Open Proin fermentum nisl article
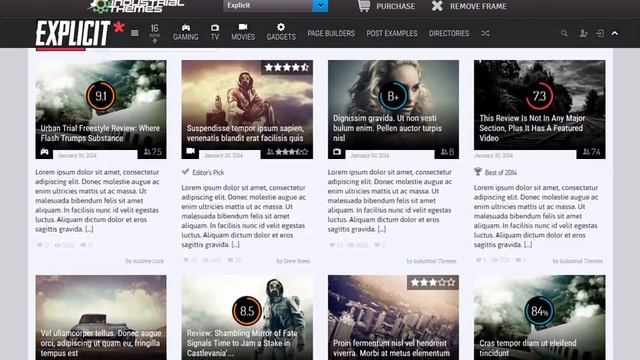The height and width of the screenshot is (360, 640). 391,348
